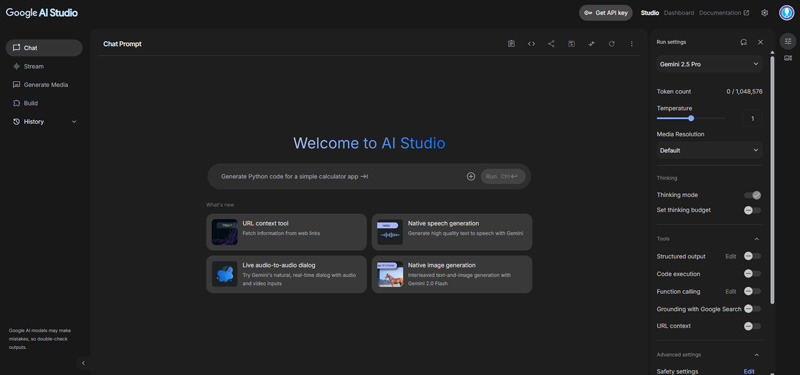The width and height of the screenshot is (800, 375).
Task: Click the Run button
Action: click(x=503, y=177)
